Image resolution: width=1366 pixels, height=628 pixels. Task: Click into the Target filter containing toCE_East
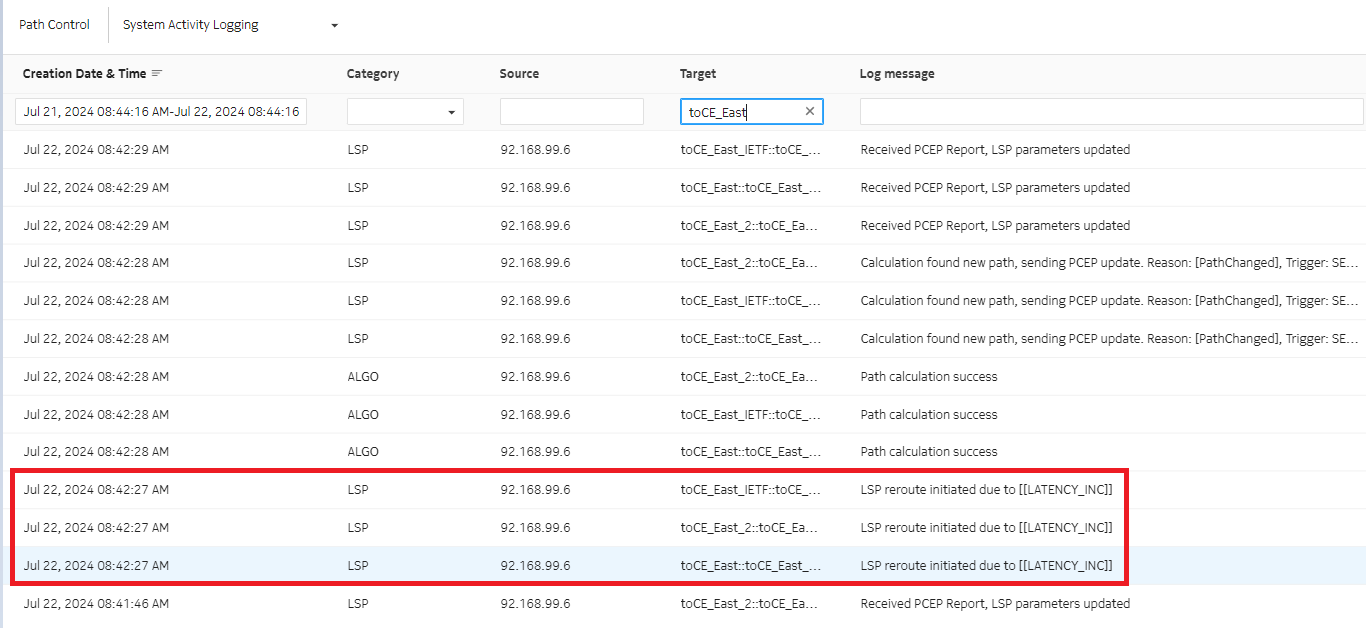point(740,112)
